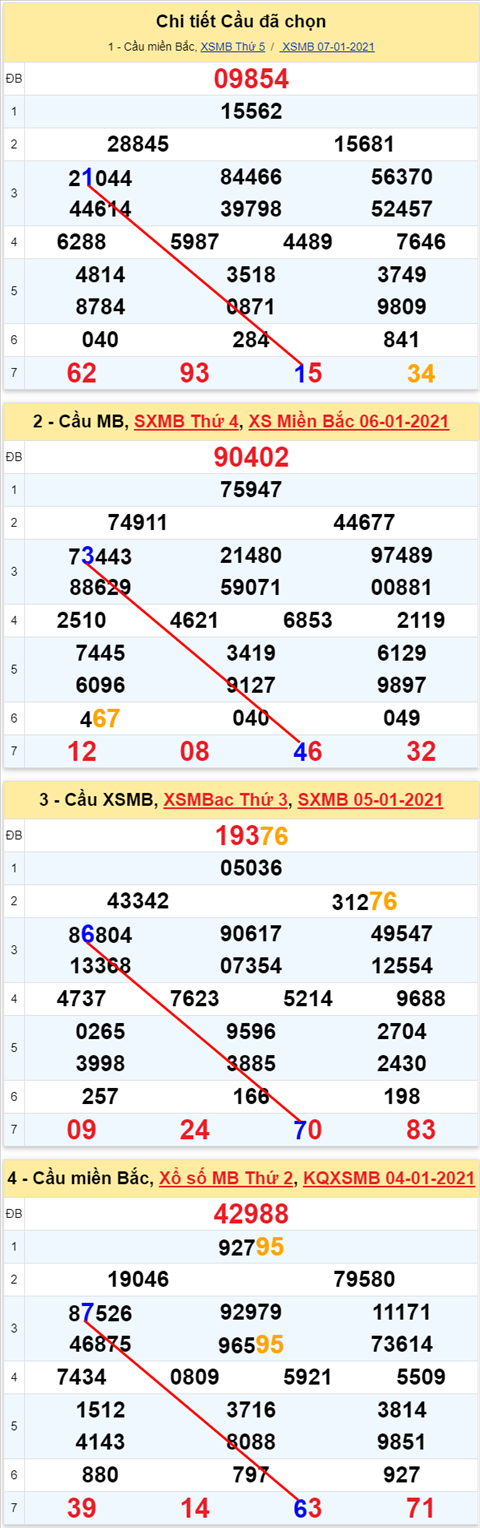
Task: Select the red number 08
Action: [195, 752]
